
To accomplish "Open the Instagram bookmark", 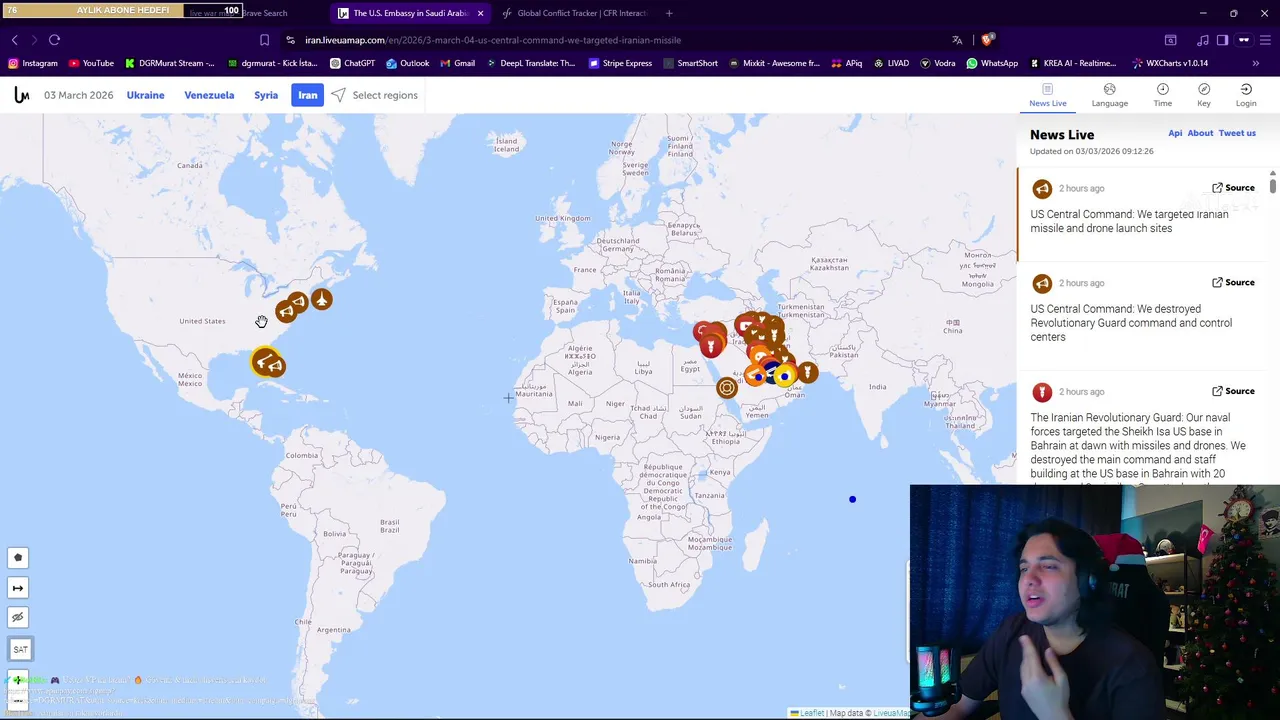I will pyautogui.click(x=33, y=63).
